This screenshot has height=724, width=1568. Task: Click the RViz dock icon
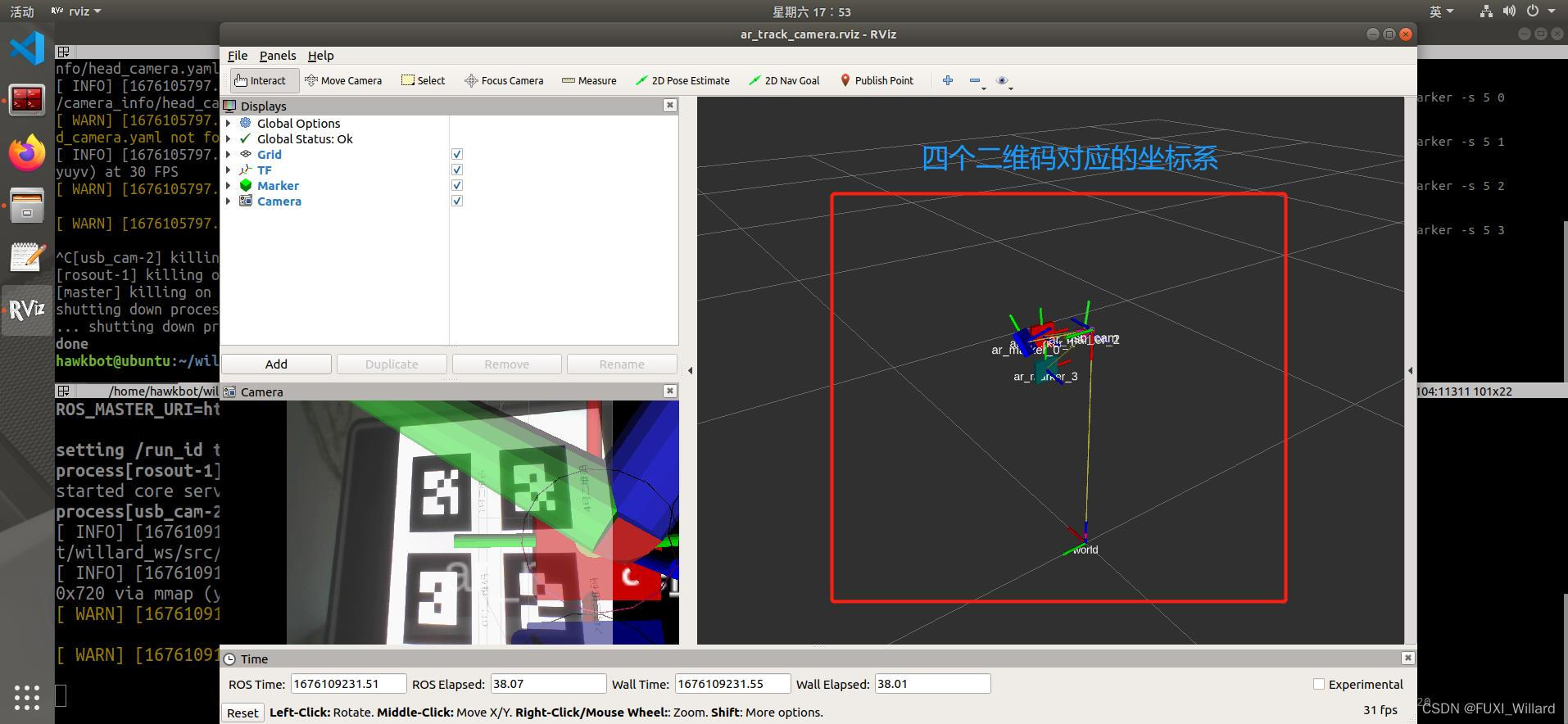pos(27,310)
